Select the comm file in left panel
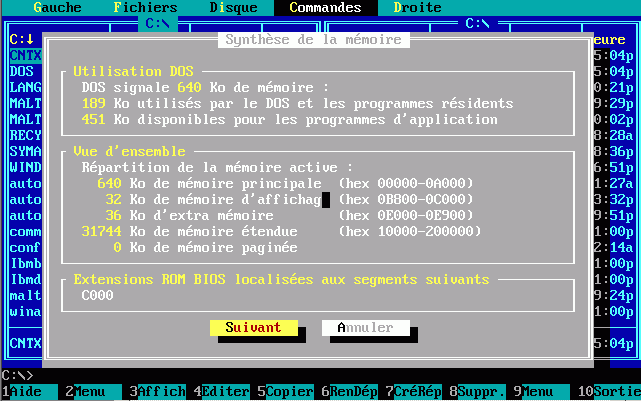Screen dimensions: 641x401 click(25, 231)
